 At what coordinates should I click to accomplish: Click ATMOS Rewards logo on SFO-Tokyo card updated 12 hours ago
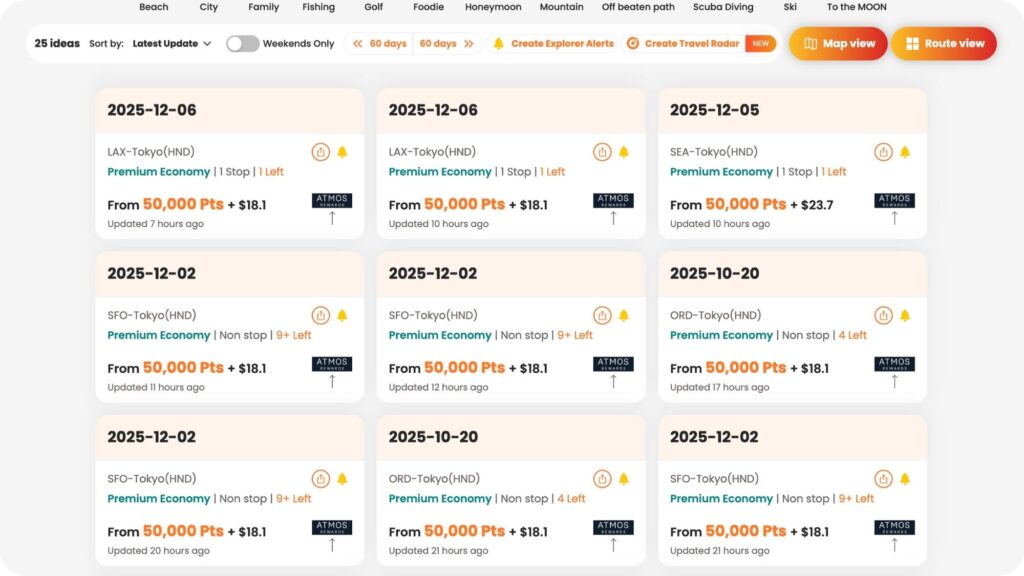point(613,364)
